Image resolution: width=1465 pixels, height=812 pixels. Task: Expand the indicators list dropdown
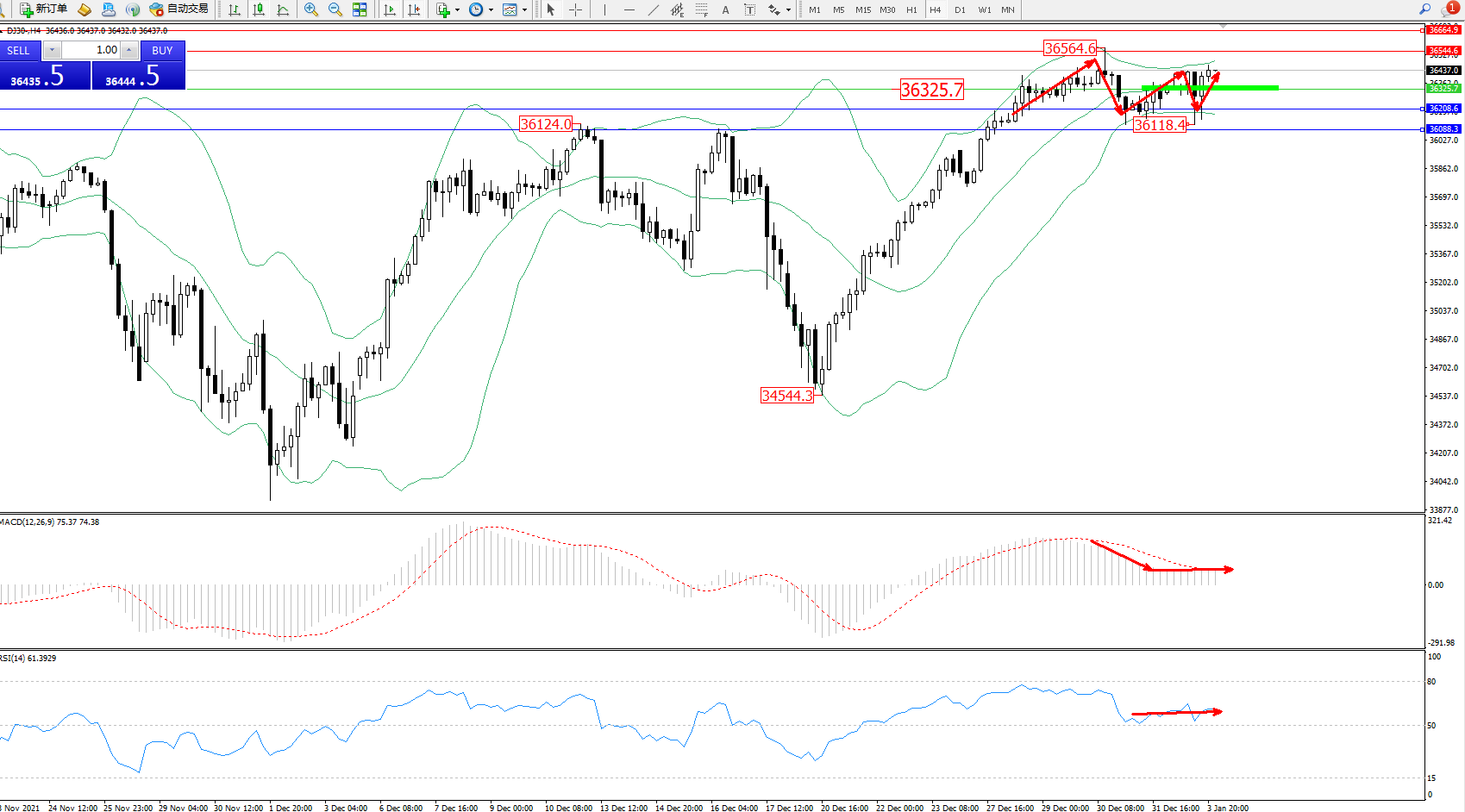[457, 9]
